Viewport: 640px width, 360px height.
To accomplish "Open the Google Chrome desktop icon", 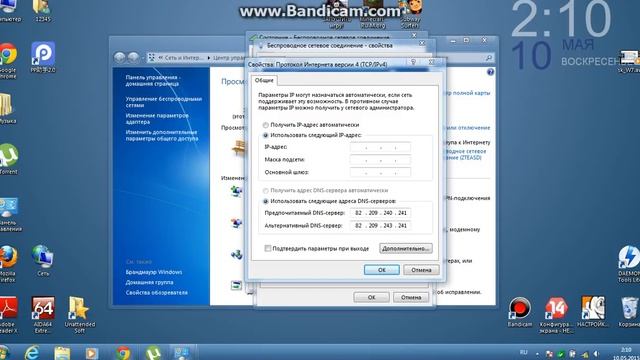I will pos(8,60).
